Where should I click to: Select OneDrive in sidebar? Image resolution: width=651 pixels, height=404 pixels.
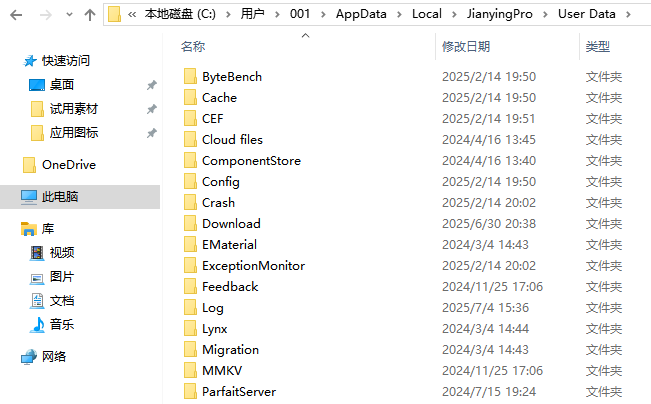(x=69, y=165)
